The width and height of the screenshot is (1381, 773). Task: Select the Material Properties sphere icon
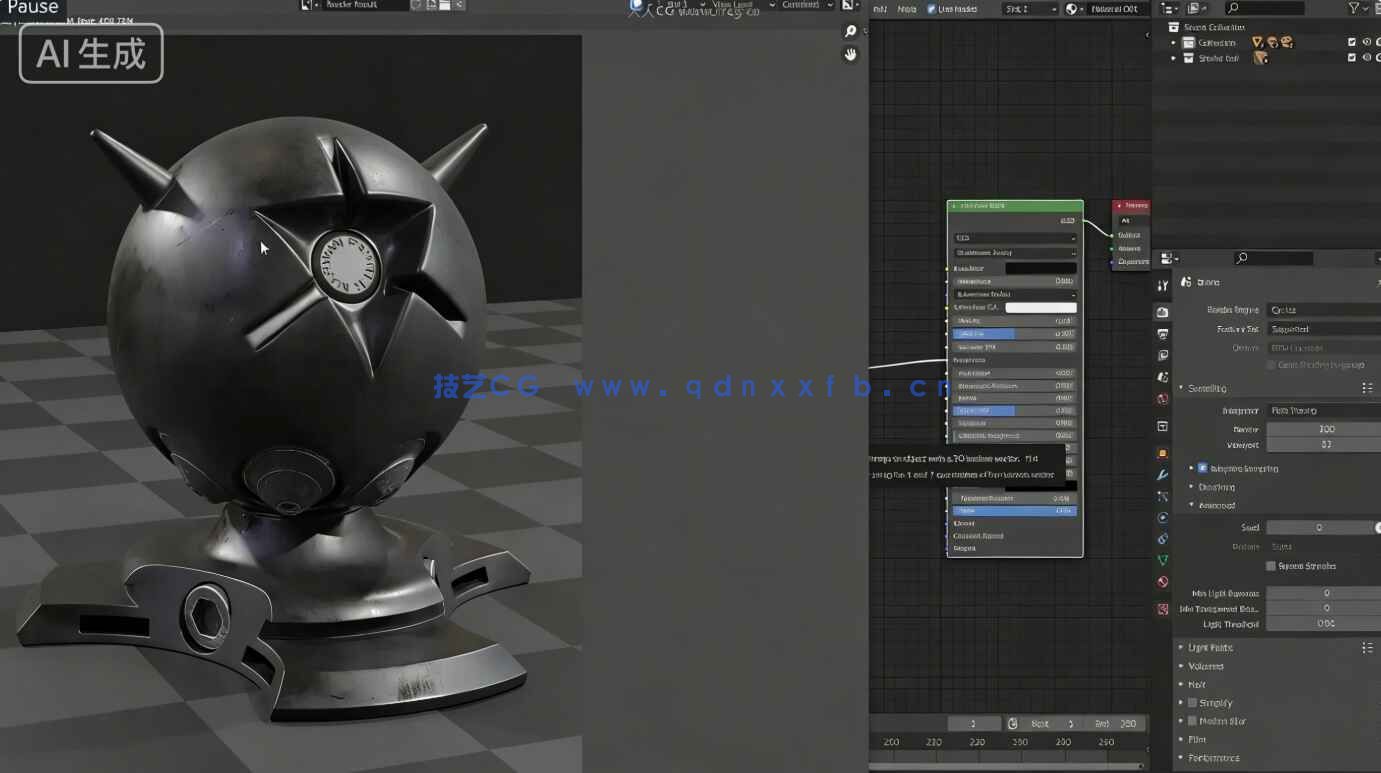tap(1162, 581)
